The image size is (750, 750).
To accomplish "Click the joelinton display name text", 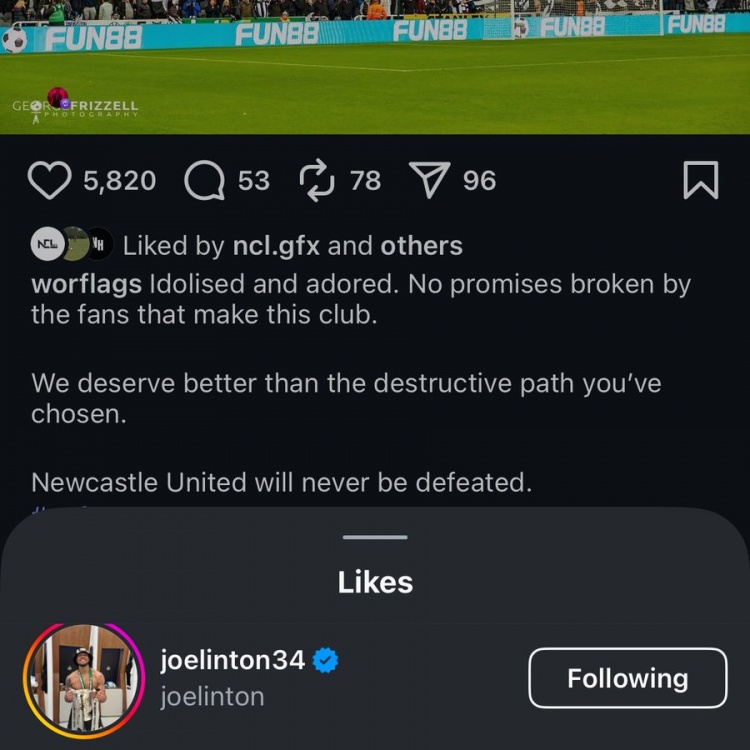I will point(212,697).
